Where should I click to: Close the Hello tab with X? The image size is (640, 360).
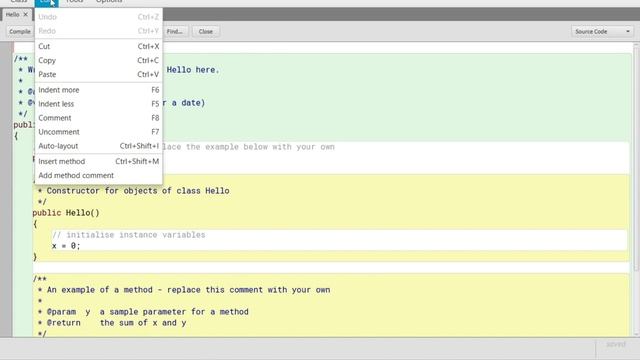point(25,14)
